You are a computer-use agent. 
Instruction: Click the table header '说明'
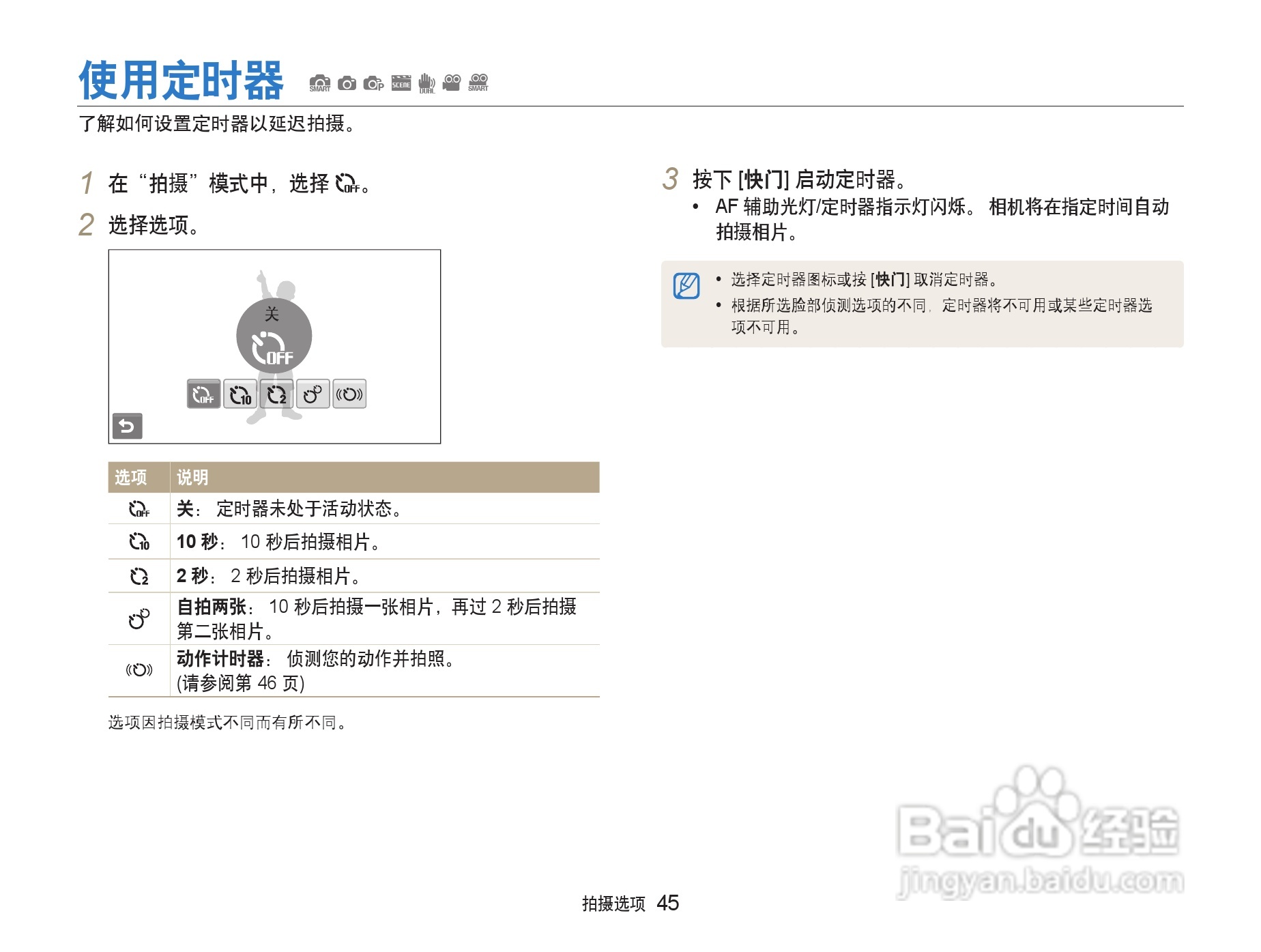(x=192, y=478)
